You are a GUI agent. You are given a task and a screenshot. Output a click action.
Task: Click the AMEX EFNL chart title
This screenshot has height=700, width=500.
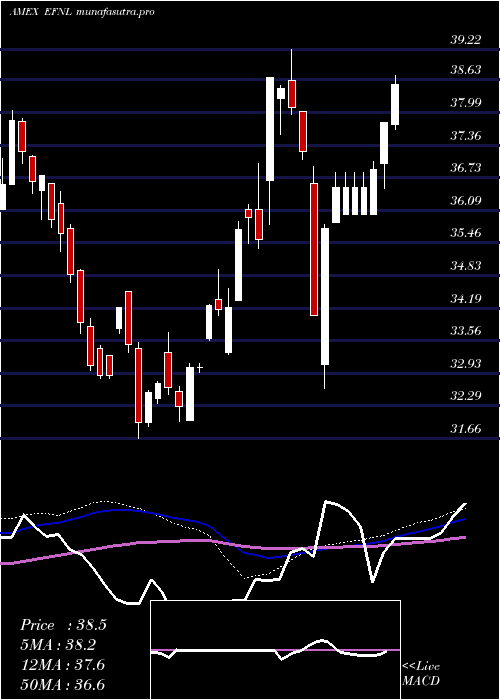point(82,12)
